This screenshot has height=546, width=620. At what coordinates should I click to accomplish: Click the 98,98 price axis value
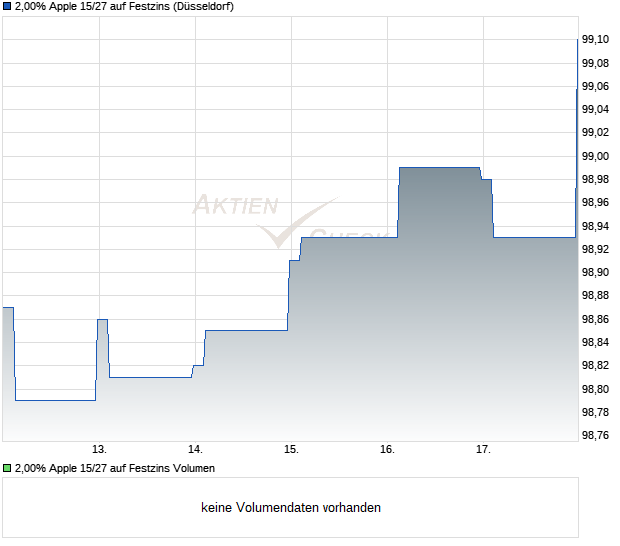click(x=595, y=179)
